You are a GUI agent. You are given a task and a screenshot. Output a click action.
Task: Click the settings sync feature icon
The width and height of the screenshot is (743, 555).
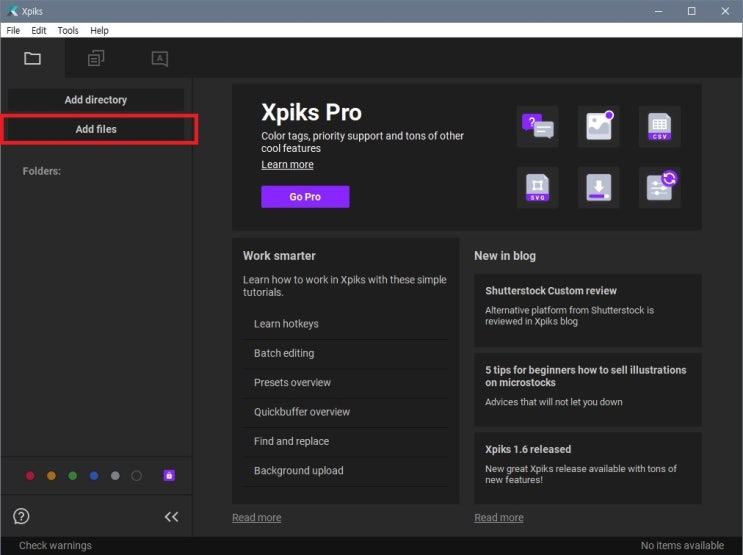tap(660, 187)
